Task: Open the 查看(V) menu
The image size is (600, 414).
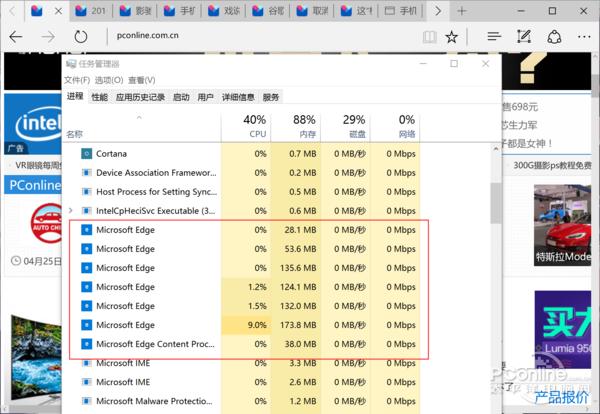Action: click(x=142, y=80)
